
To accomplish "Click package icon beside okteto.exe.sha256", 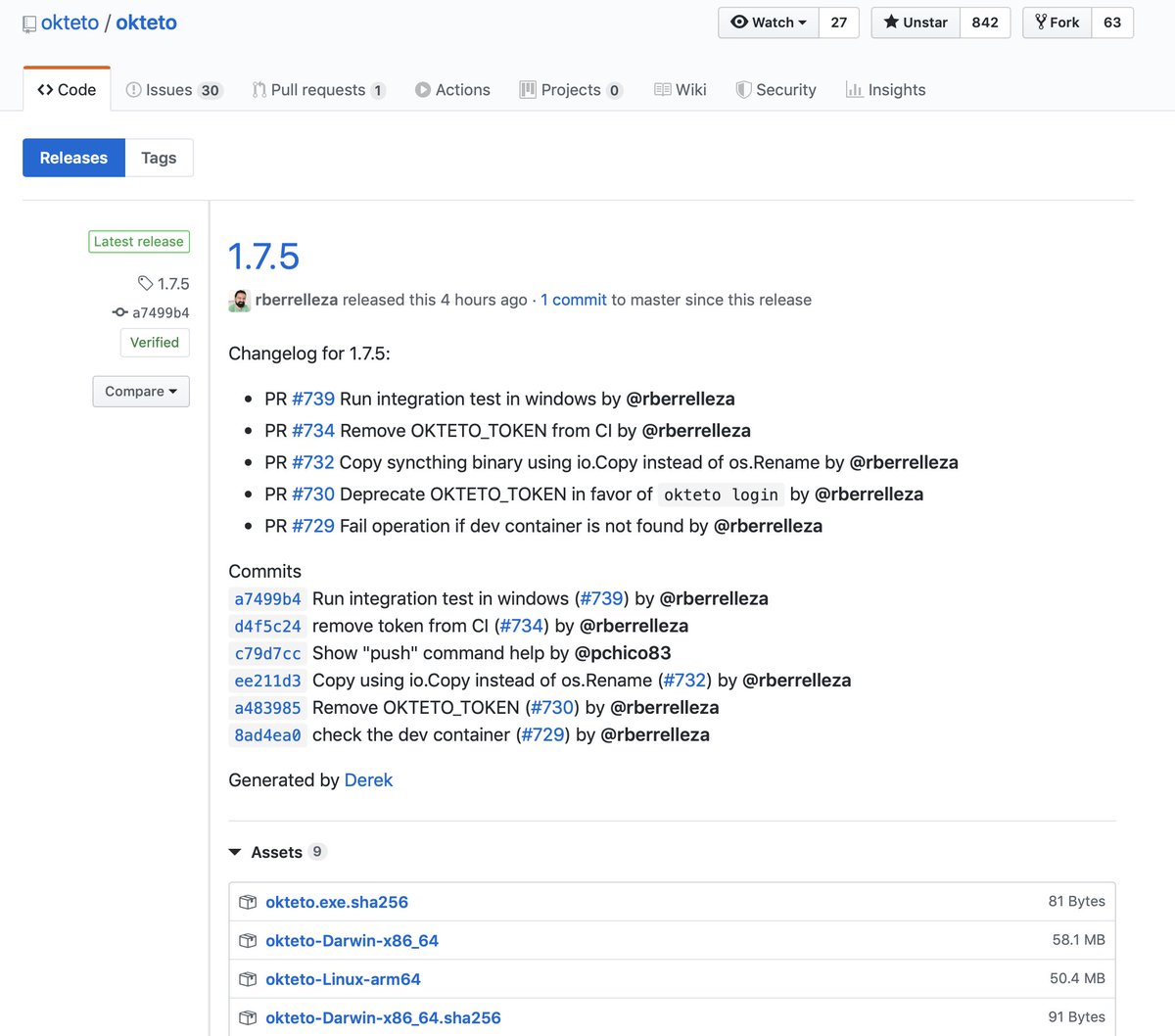I will 248,902.
